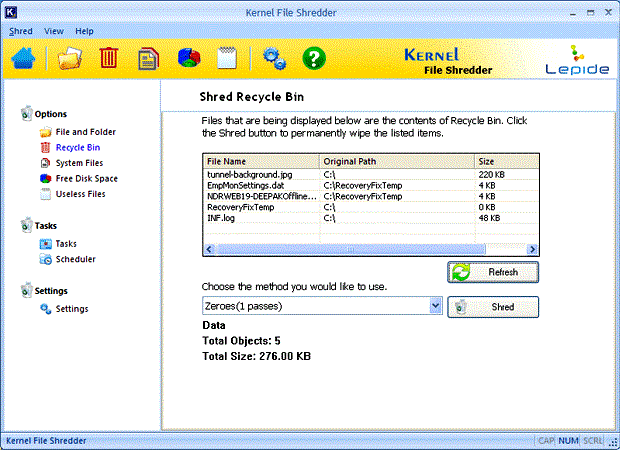Click the Settings section bin icon
Image resolution: width=620 pixels, height=450 pixels.
pyautogui.click(x=26, y=290)
